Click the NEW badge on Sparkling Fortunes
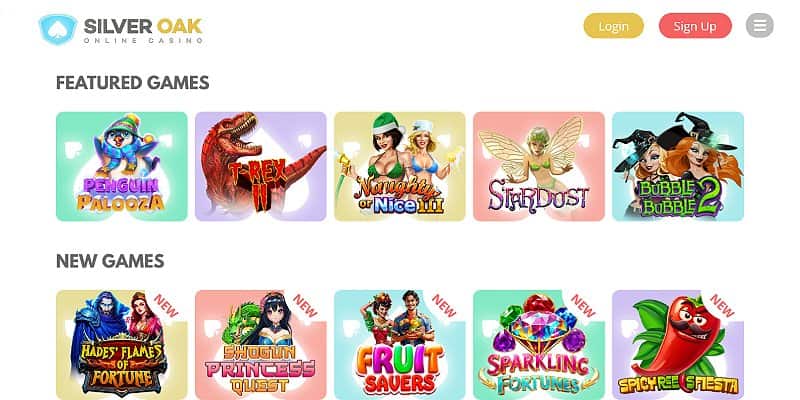Viewport: 800px width, 400px height. point(583,306)
